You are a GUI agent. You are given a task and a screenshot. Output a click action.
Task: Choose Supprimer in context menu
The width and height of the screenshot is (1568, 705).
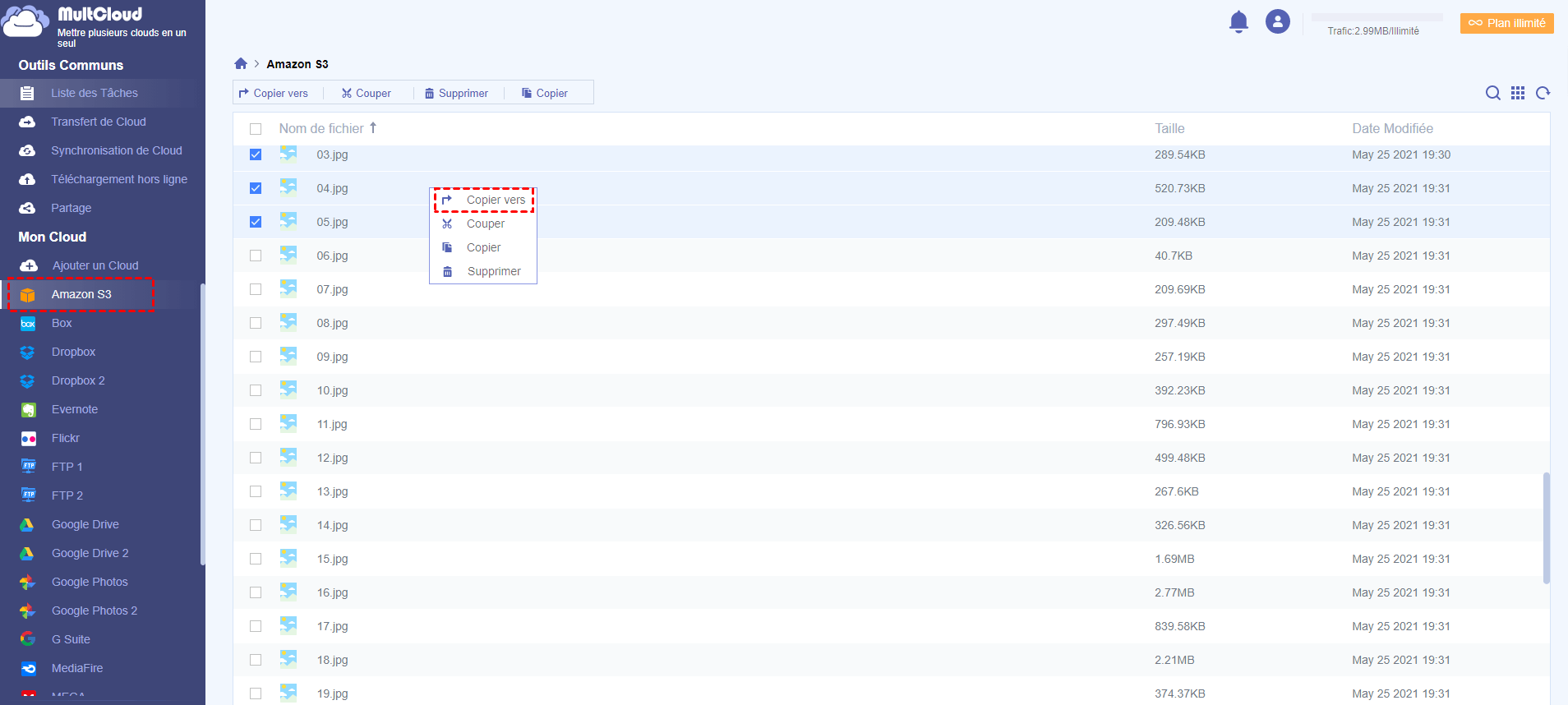(483, 271)
